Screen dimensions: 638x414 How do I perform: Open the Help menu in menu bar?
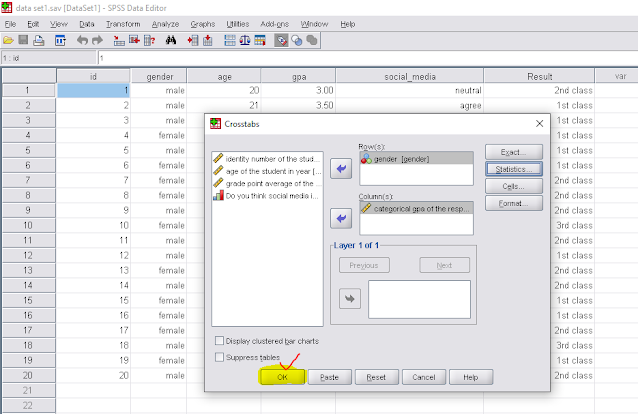pyautogui.click(x=348, y=24)
